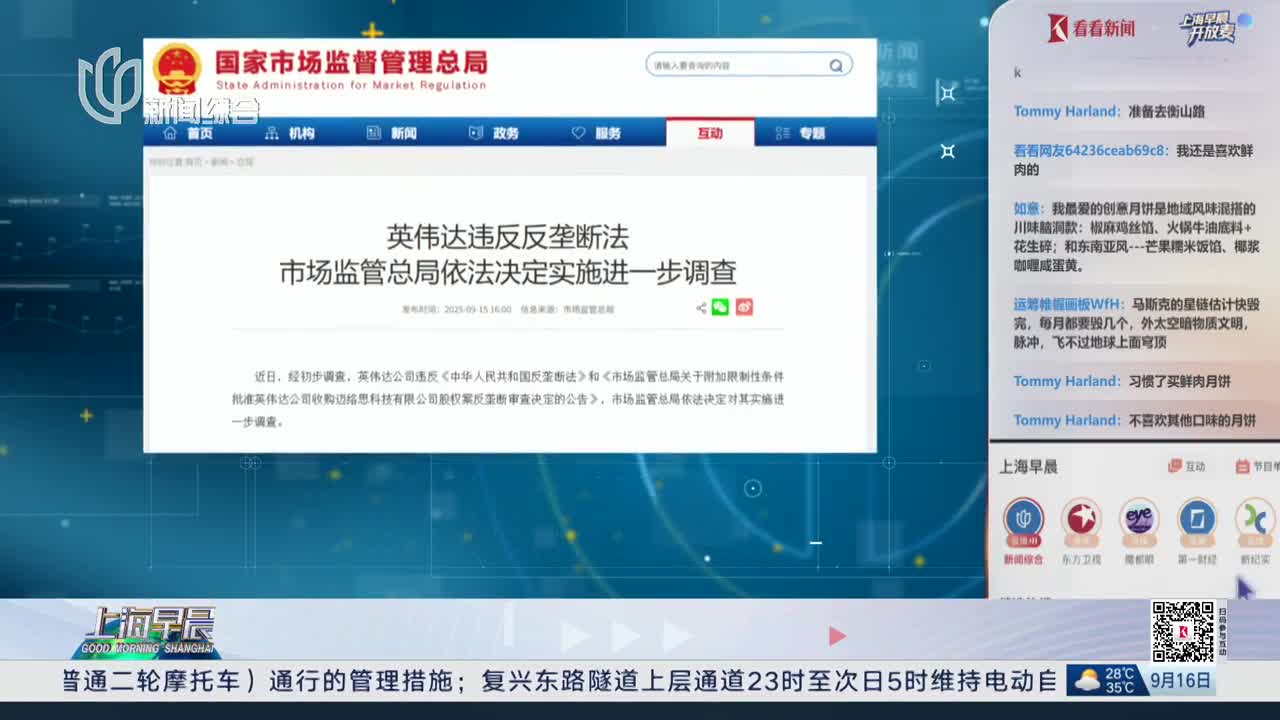Image resolution: width=1280 pixels, height=720 pixels.
Task: Click the search field on the market regulation site
Action: [748, 65]
